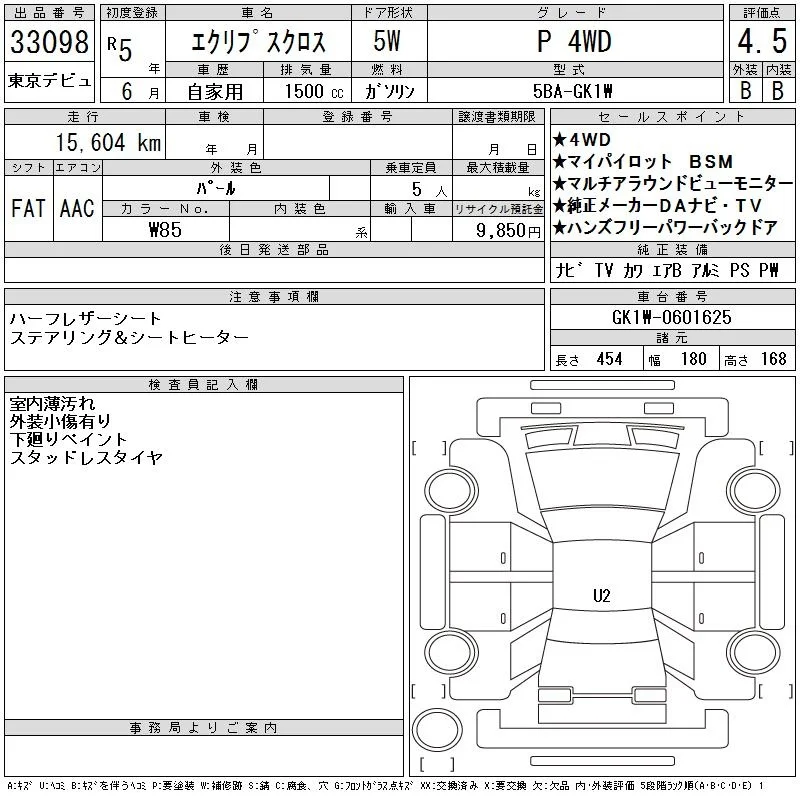Select the exterior color パール

[216, 188]
